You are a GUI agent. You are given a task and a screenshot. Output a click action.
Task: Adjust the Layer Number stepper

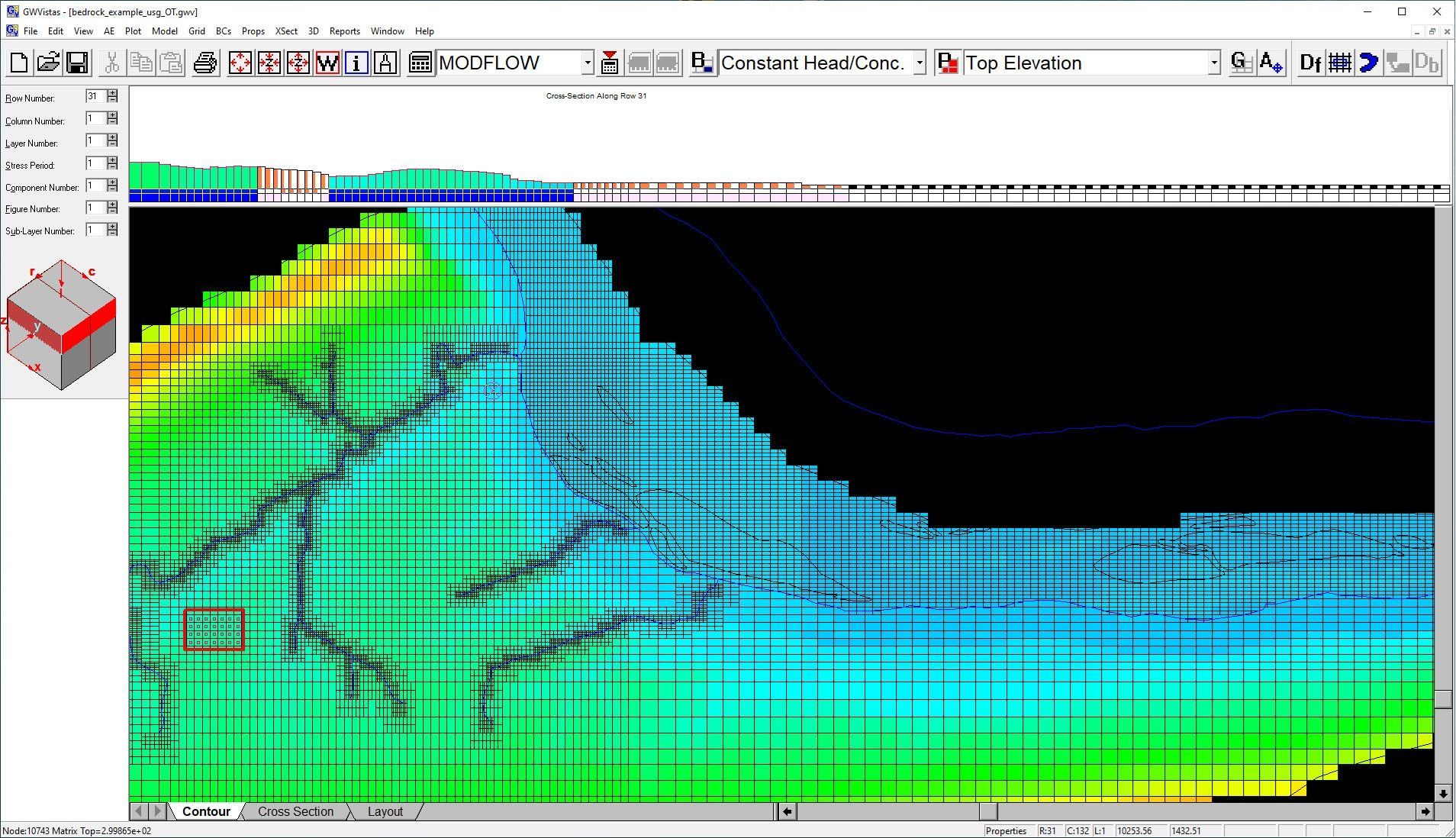coord(113,140)
